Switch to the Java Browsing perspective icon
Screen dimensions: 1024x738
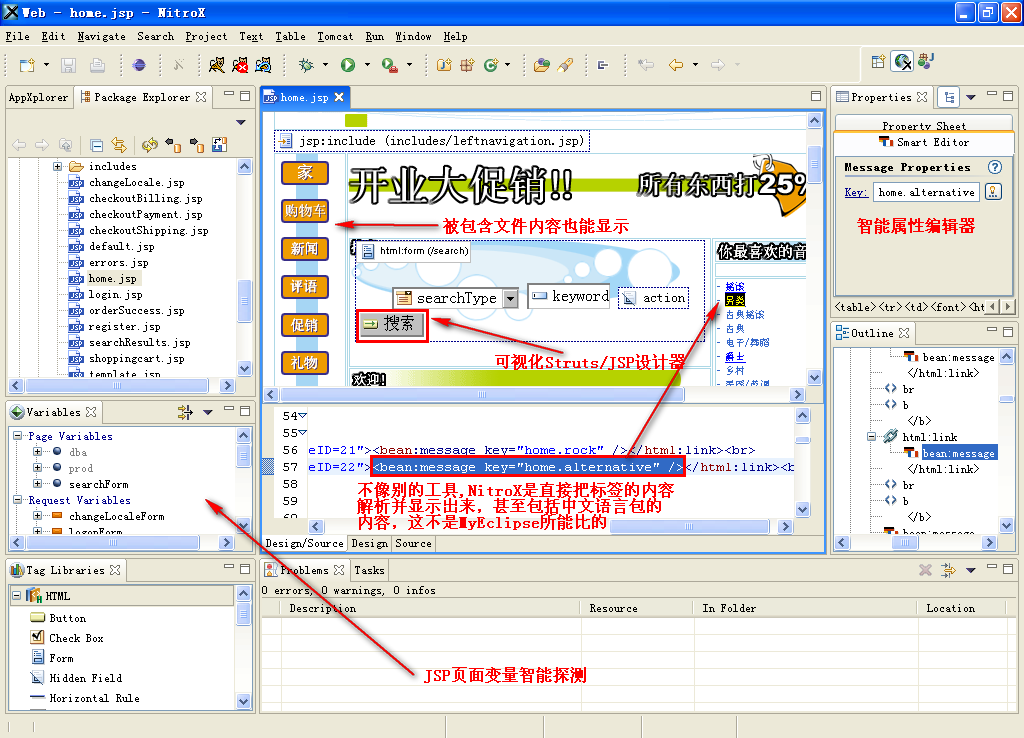(927, 61)
